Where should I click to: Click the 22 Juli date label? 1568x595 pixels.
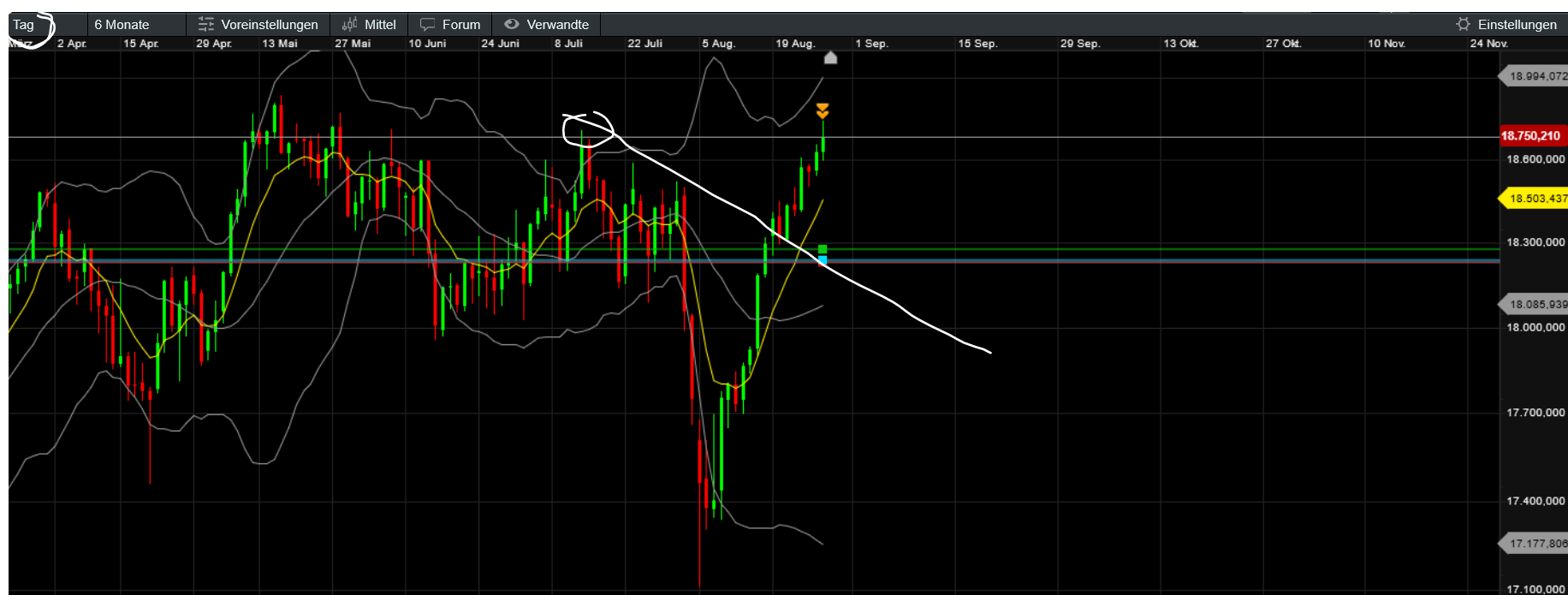[x=644, y=44]
